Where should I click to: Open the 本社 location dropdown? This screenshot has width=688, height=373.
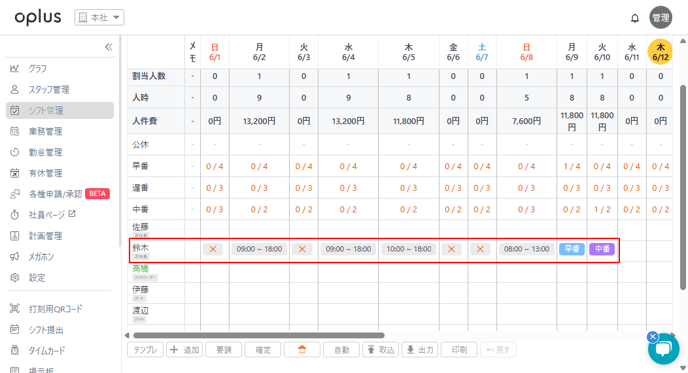click(99, 18)
